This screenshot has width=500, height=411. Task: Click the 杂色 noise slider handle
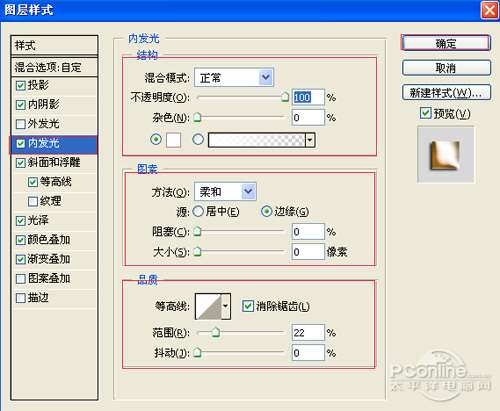coord(197,117)
